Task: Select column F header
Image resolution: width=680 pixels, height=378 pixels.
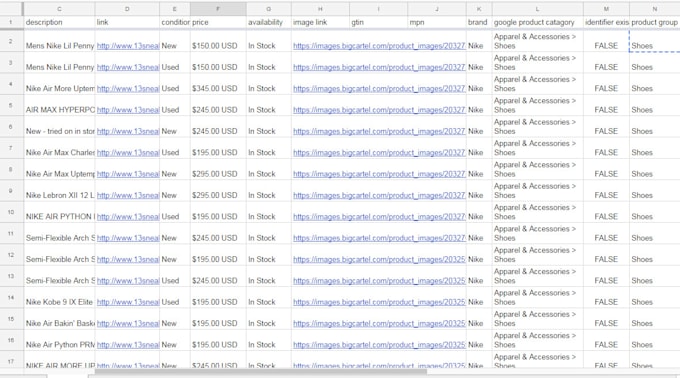Action: click(x=218, y=9)
